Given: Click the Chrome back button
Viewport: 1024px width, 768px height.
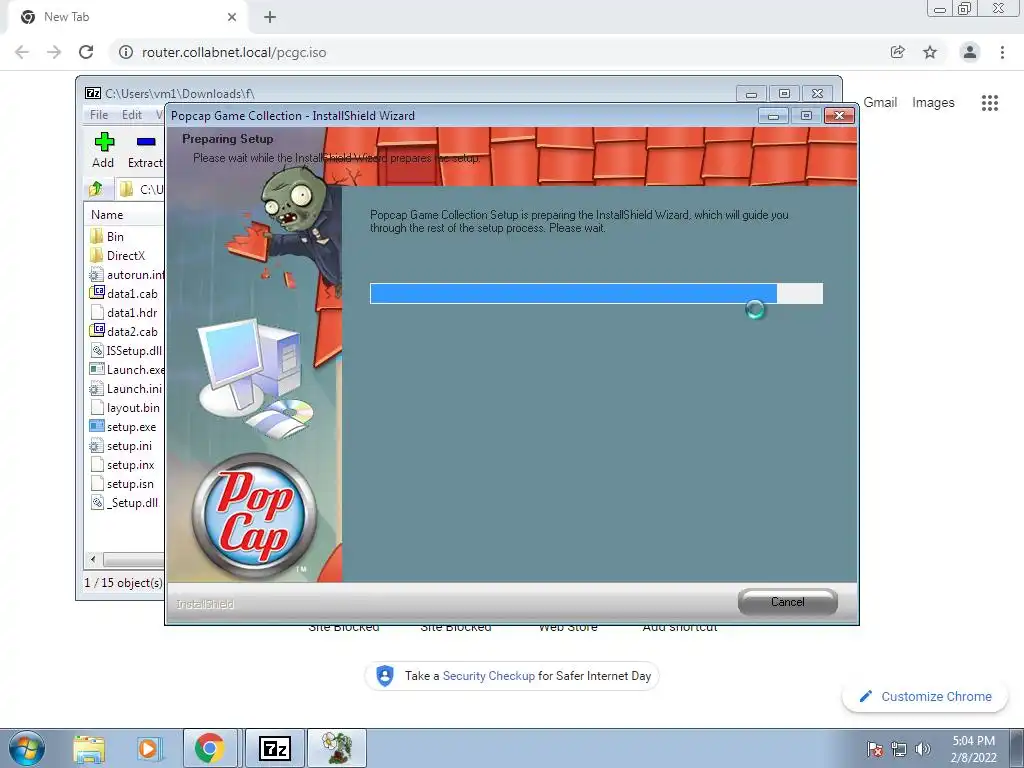Looking at the screenshot, I should (x=22, y=52).
